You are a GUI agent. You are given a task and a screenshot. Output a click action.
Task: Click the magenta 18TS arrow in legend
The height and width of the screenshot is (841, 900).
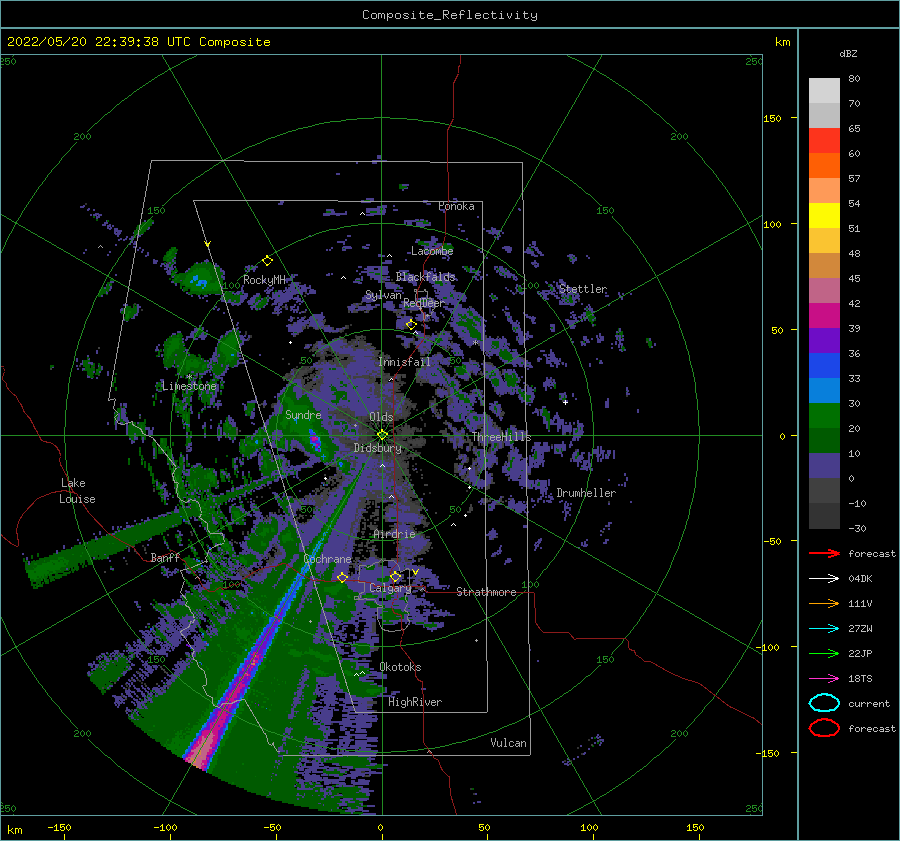pyautogui.click(x=824, y=679)
